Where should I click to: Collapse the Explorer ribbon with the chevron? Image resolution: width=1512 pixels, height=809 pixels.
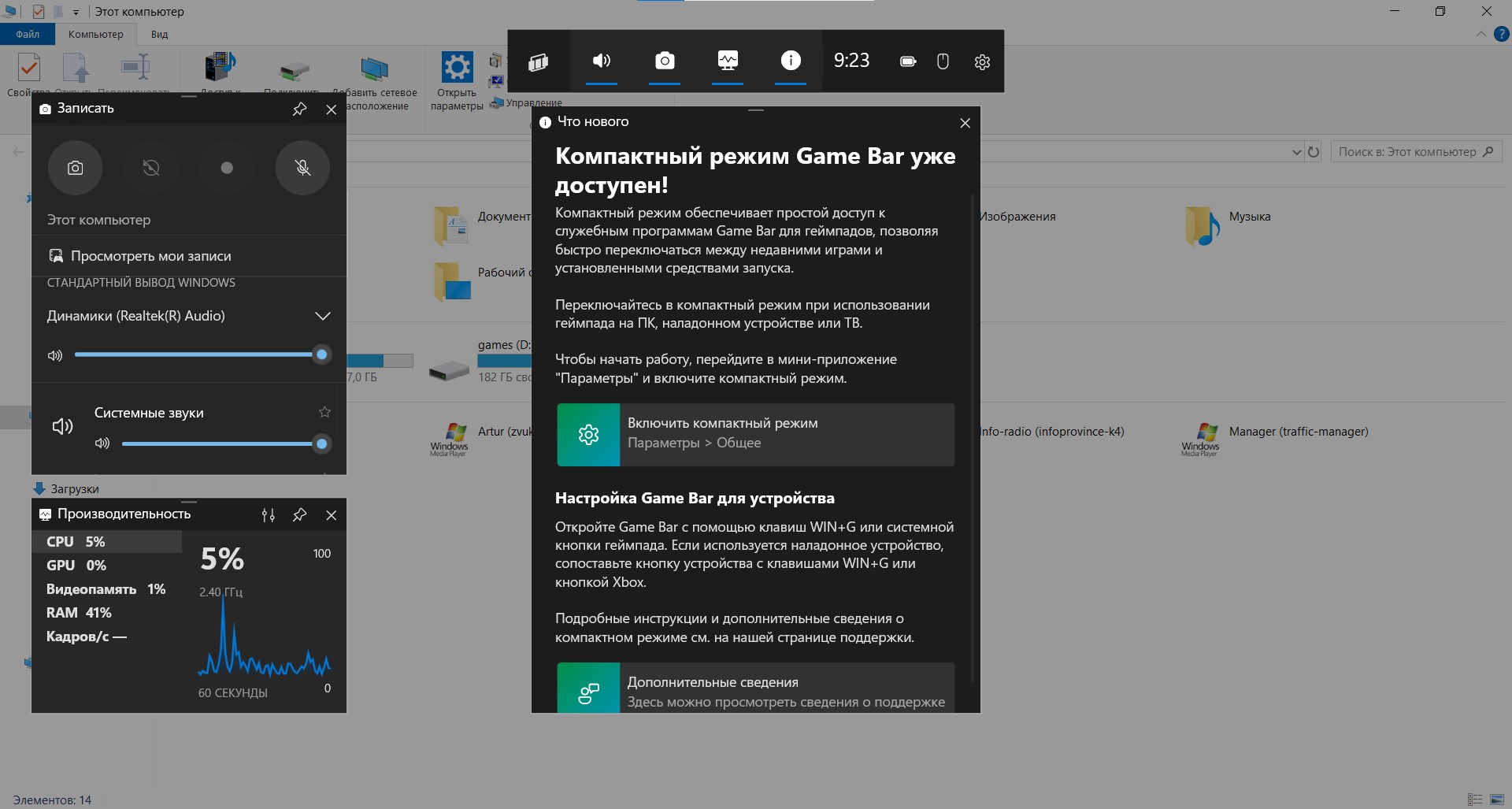(1481, 35)
